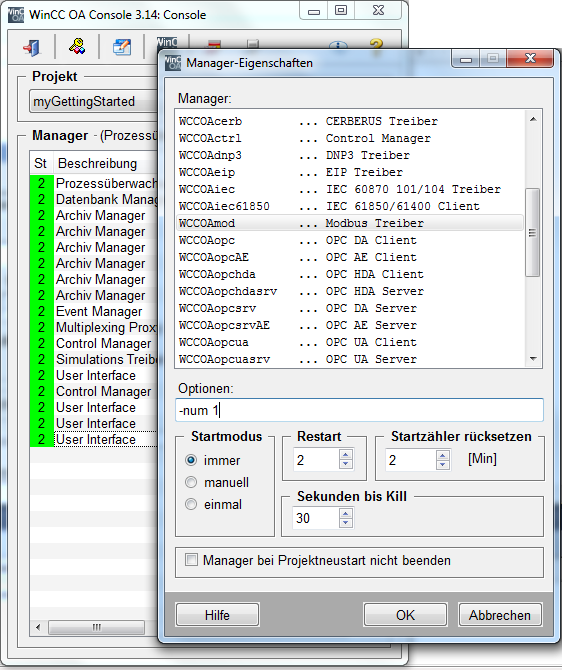562x670 pixels.
Task: Select Event Manager row in Console list
Action: pyautogui.click(x=94, y=311)
